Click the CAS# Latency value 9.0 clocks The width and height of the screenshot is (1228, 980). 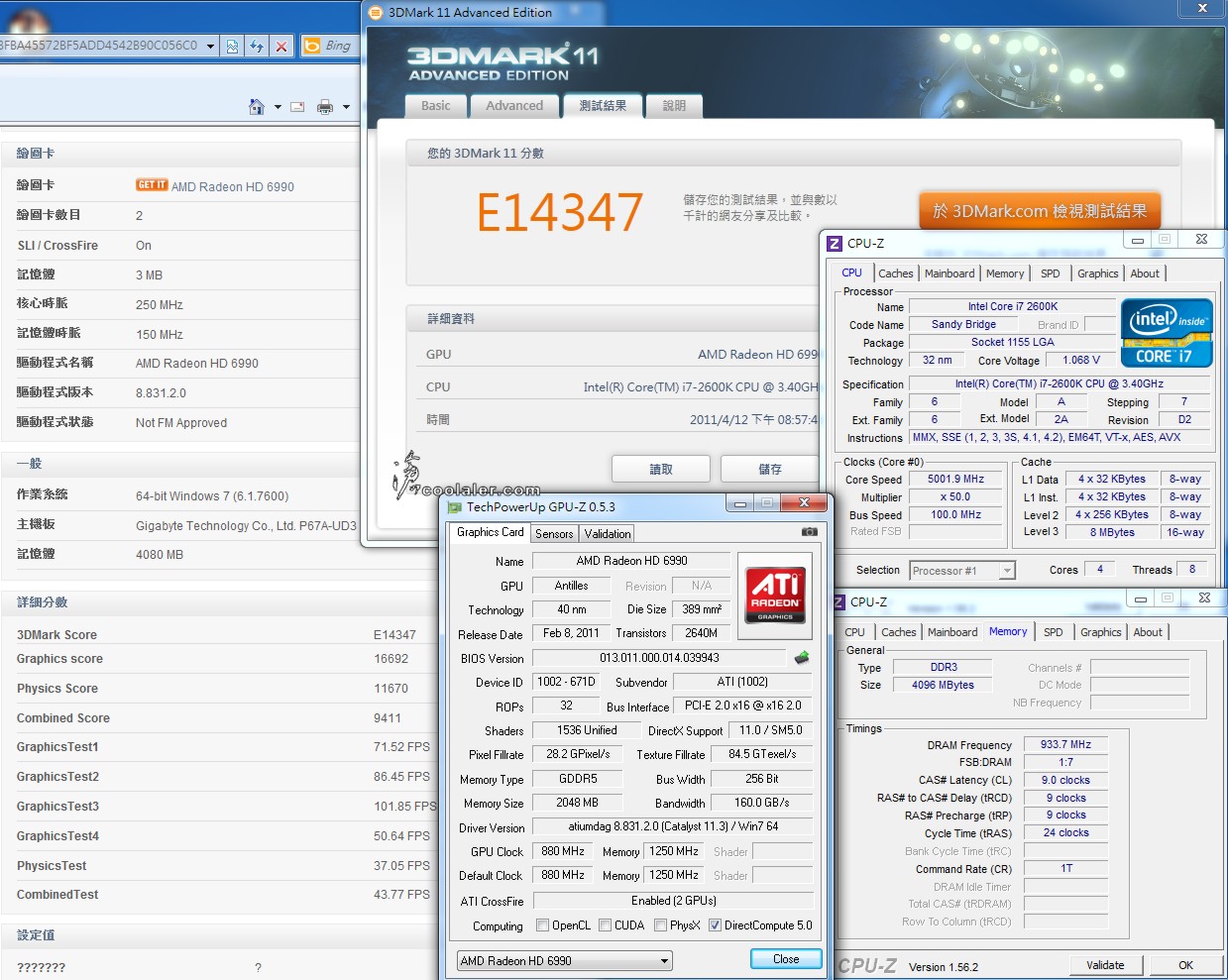point(1065,780)
